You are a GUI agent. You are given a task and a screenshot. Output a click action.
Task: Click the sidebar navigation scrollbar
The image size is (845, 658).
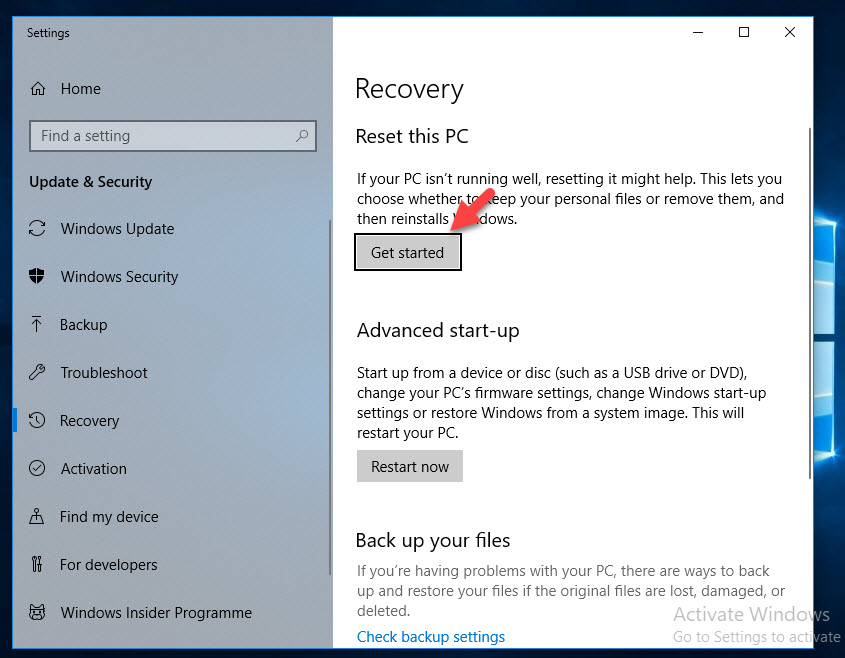tap(330, 398)
